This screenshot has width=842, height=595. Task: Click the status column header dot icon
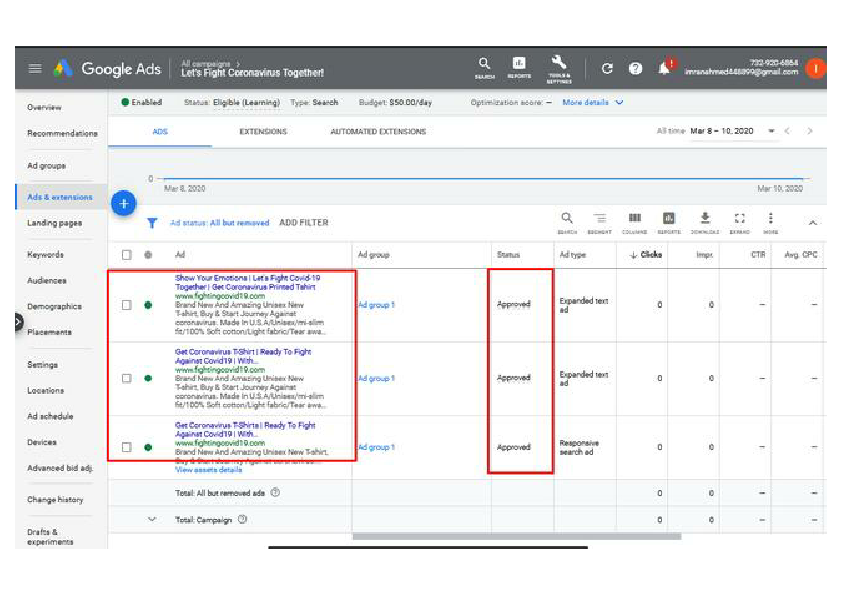(148, 255)
